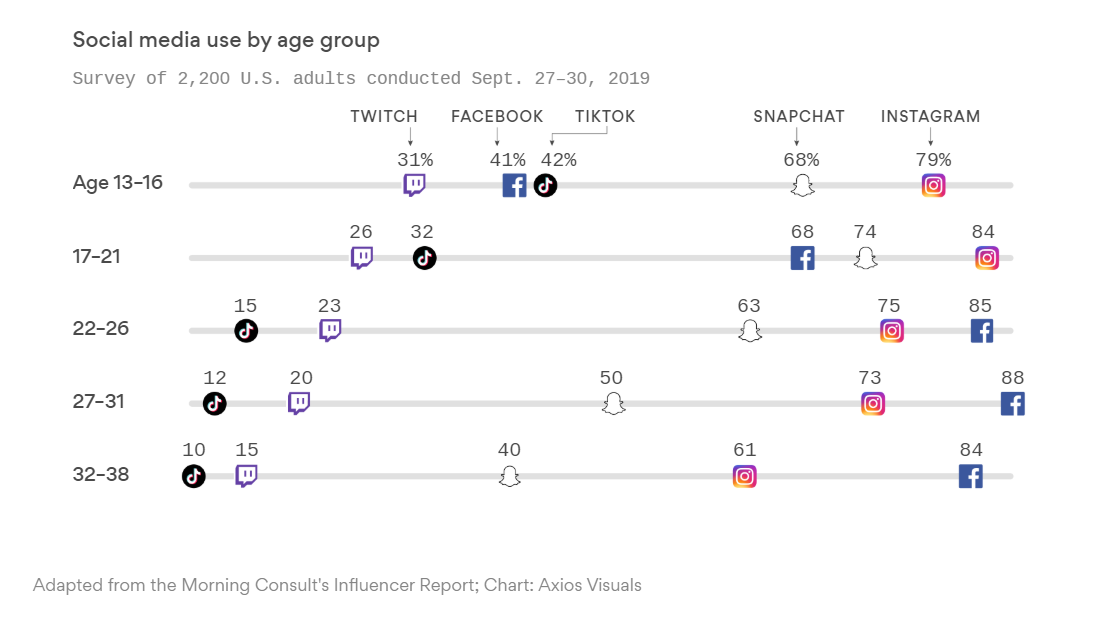The width and height of the screenshot is (1110, 640).
Task: Click the Age 13-16 row label
Action: coord(118,183)
